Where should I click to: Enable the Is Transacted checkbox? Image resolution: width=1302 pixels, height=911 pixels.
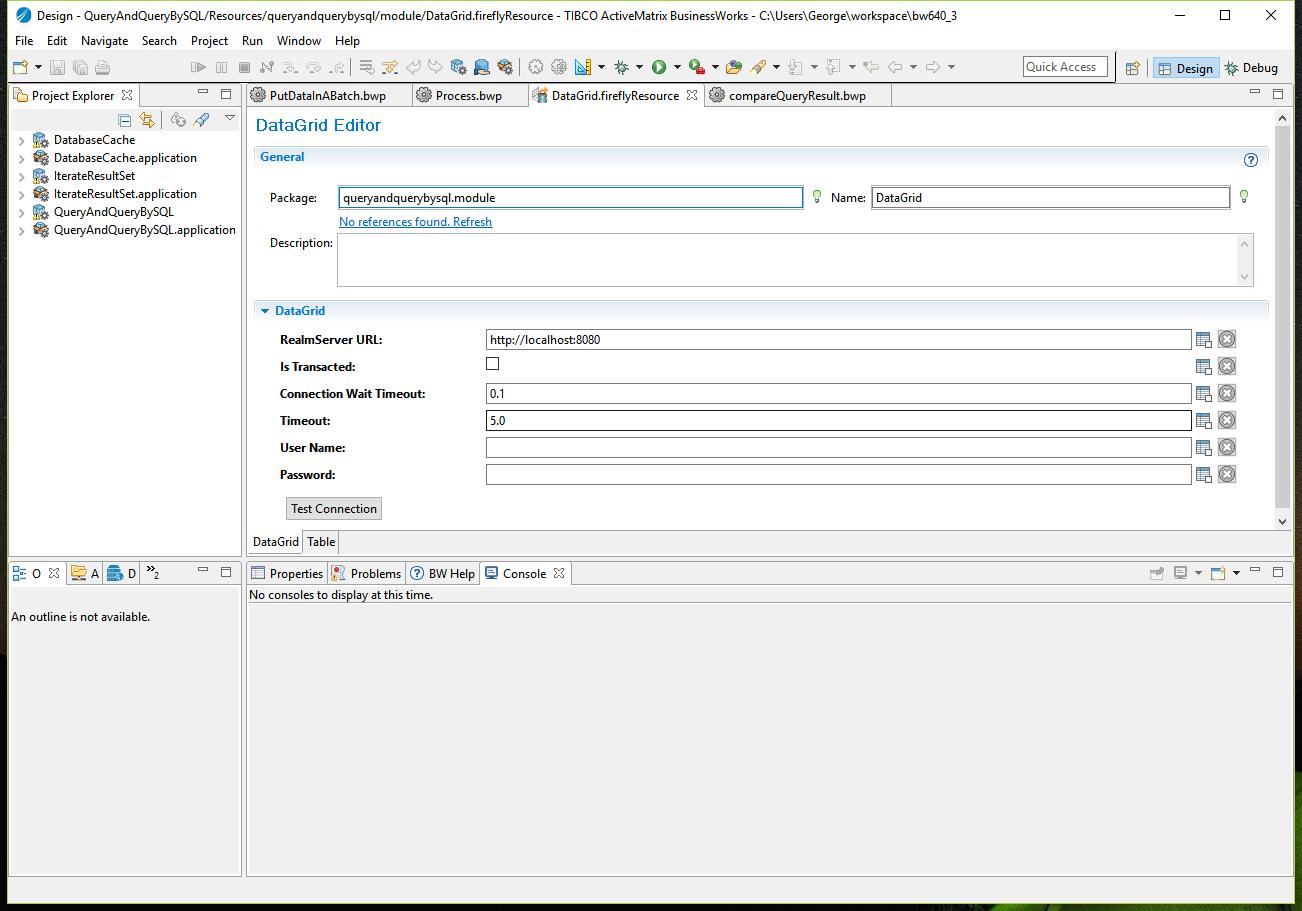(492, 364)
